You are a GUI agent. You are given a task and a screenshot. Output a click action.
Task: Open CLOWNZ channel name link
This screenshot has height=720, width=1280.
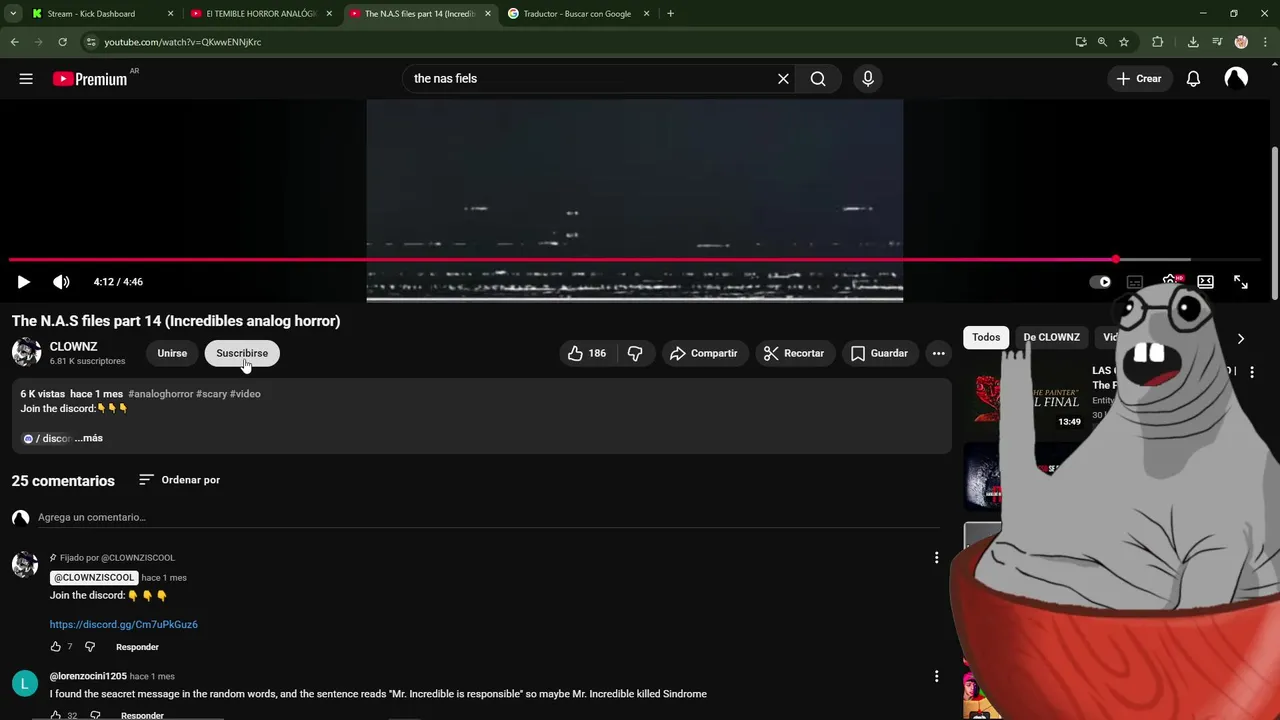(73, 346)
